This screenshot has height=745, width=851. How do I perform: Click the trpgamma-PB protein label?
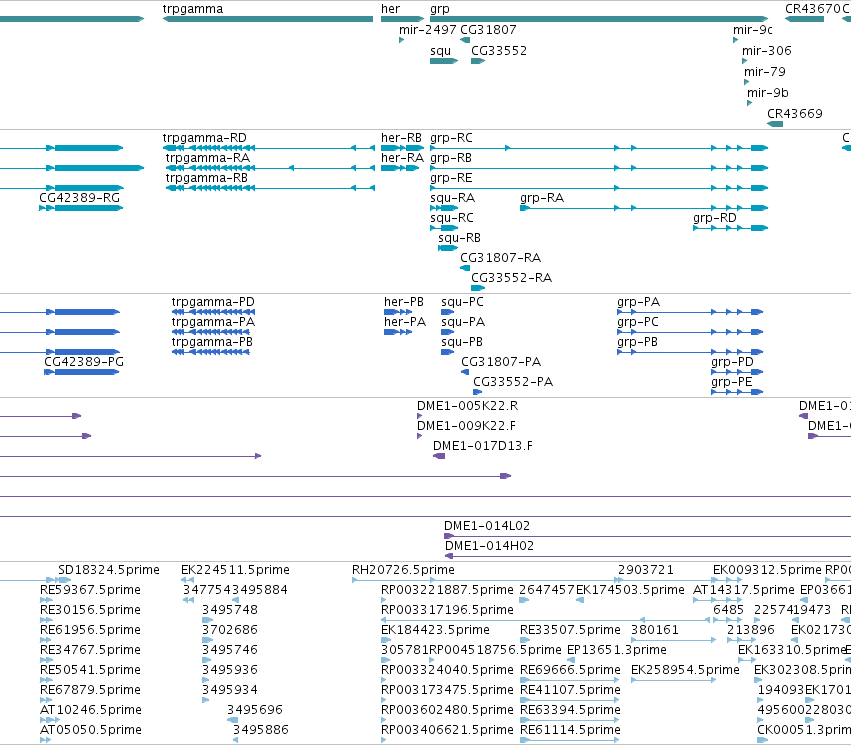pos(212,342)
